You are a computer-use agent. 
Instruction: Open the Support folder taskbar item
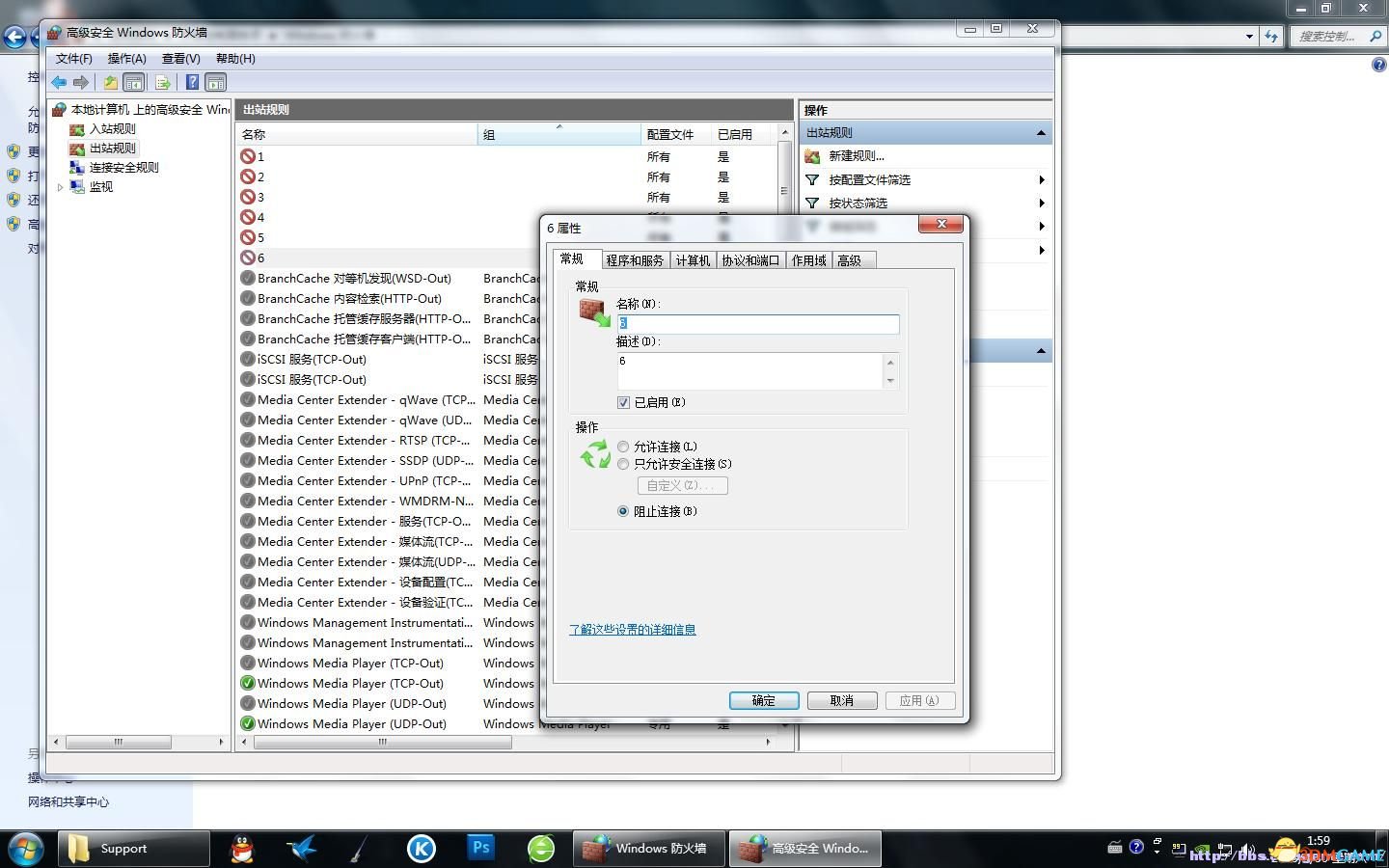pos(133,849)
